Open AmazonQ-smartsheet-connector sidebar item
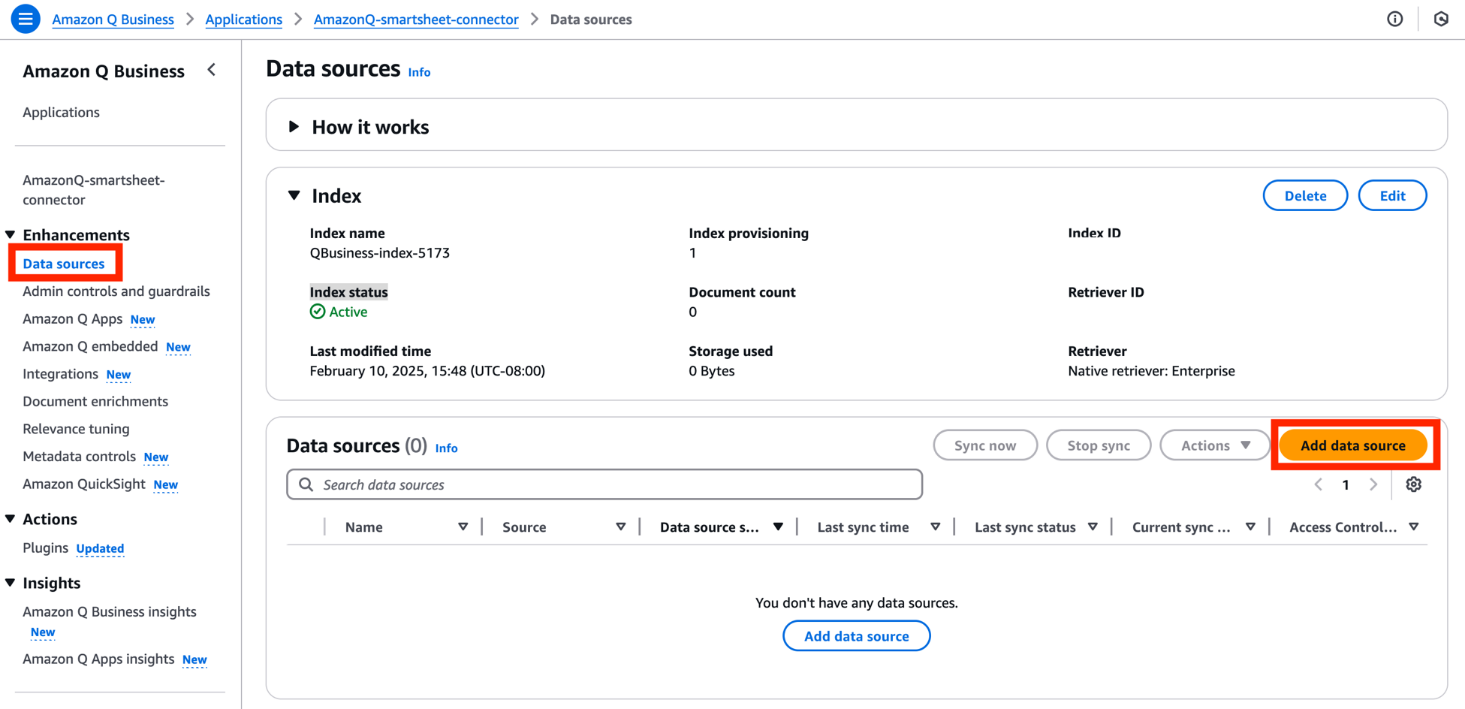The width and height of the screenshot is (1465, 709). [94, 190]
